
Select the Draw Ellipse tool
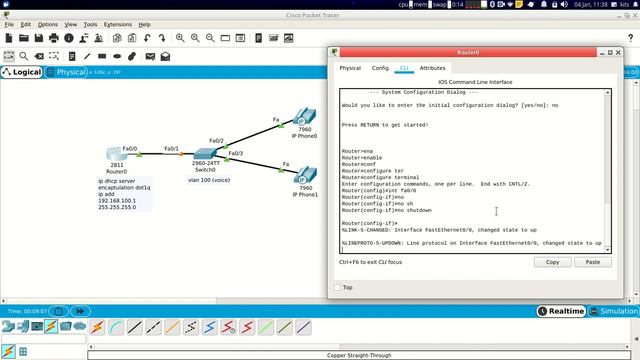point(117,56)
